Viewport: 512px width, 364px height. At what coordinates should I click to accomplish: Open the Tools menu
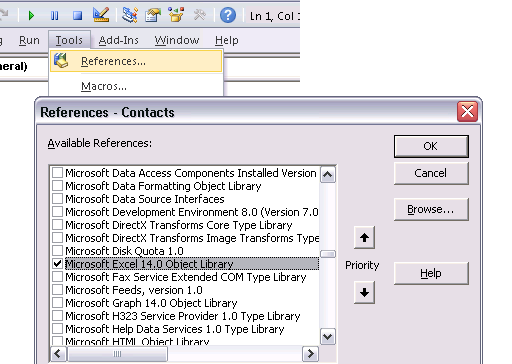[69, 40]
